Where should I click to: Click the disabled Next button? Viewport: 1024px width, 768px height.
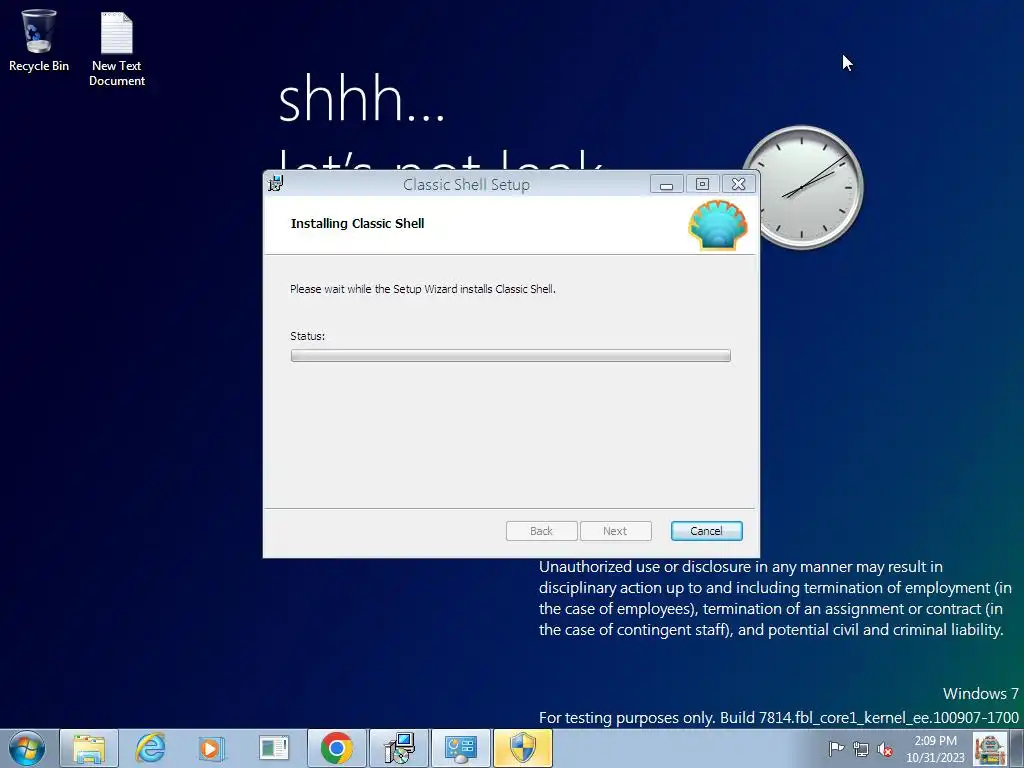615,531
